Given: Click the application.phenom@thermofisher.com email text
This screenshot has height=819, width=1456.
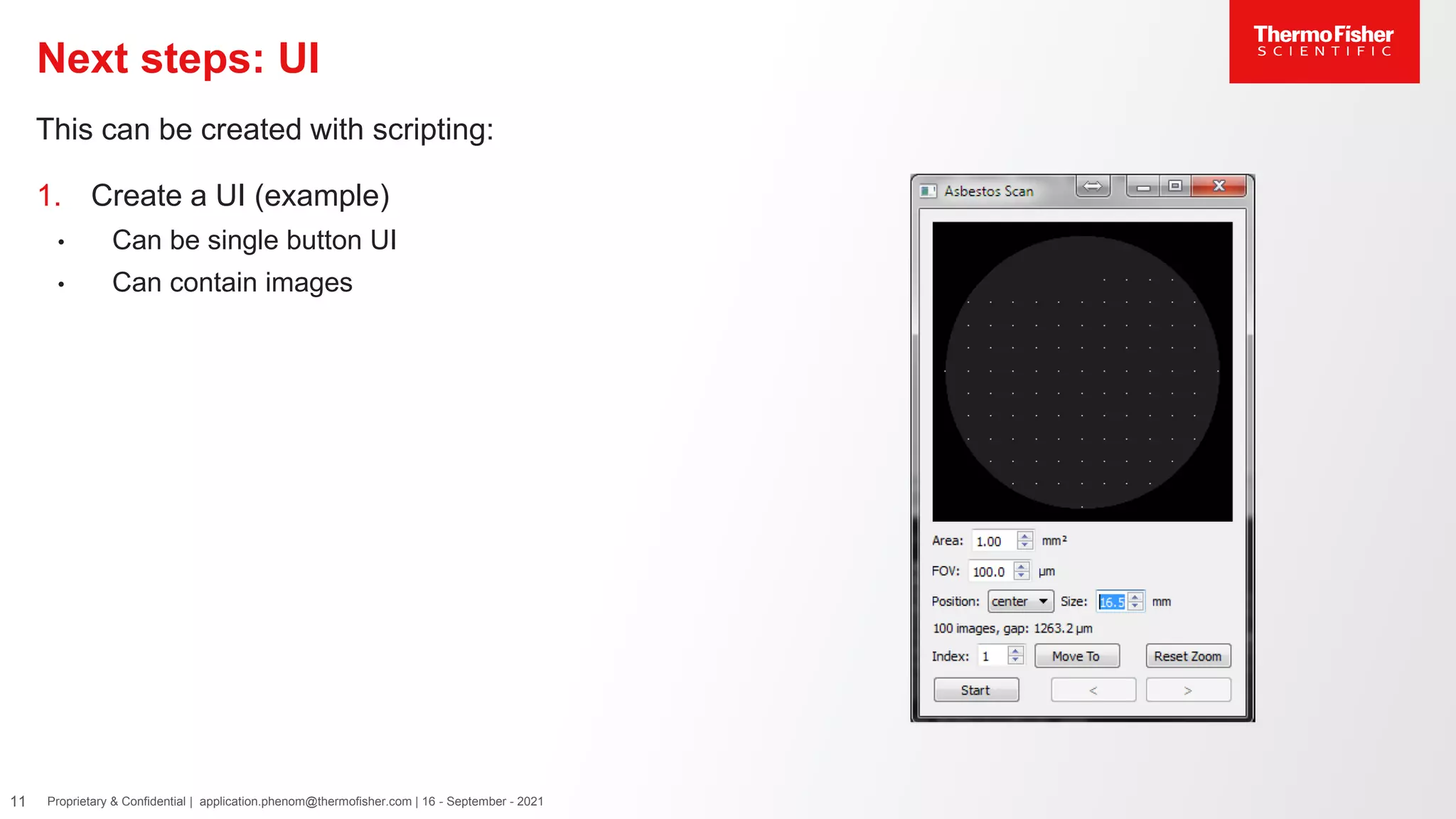Looking at the screenshot, I should point(306,801).
